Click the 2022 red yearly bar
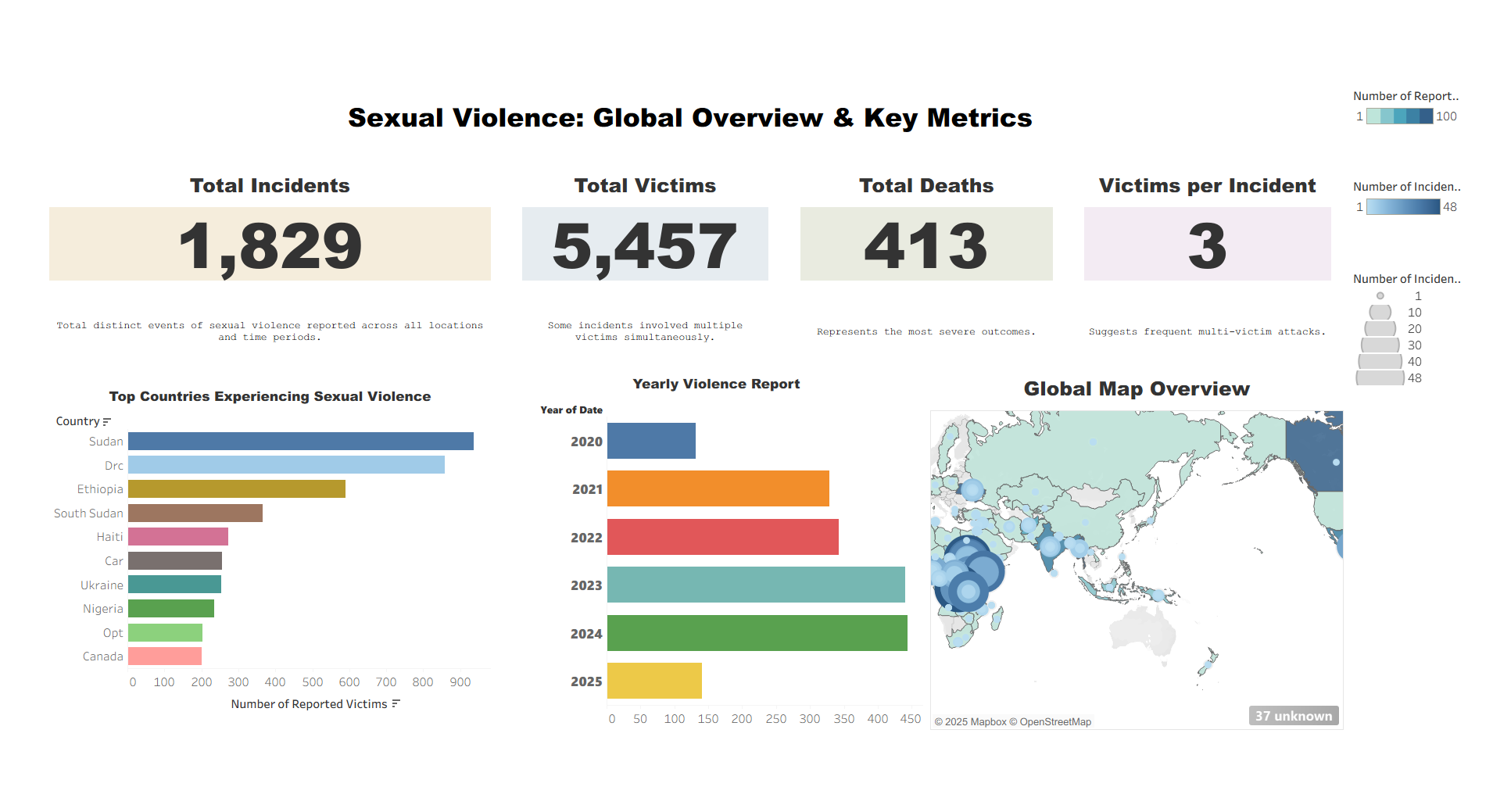The width and height of the screenshot is (1493, 812). pos(723,537)
